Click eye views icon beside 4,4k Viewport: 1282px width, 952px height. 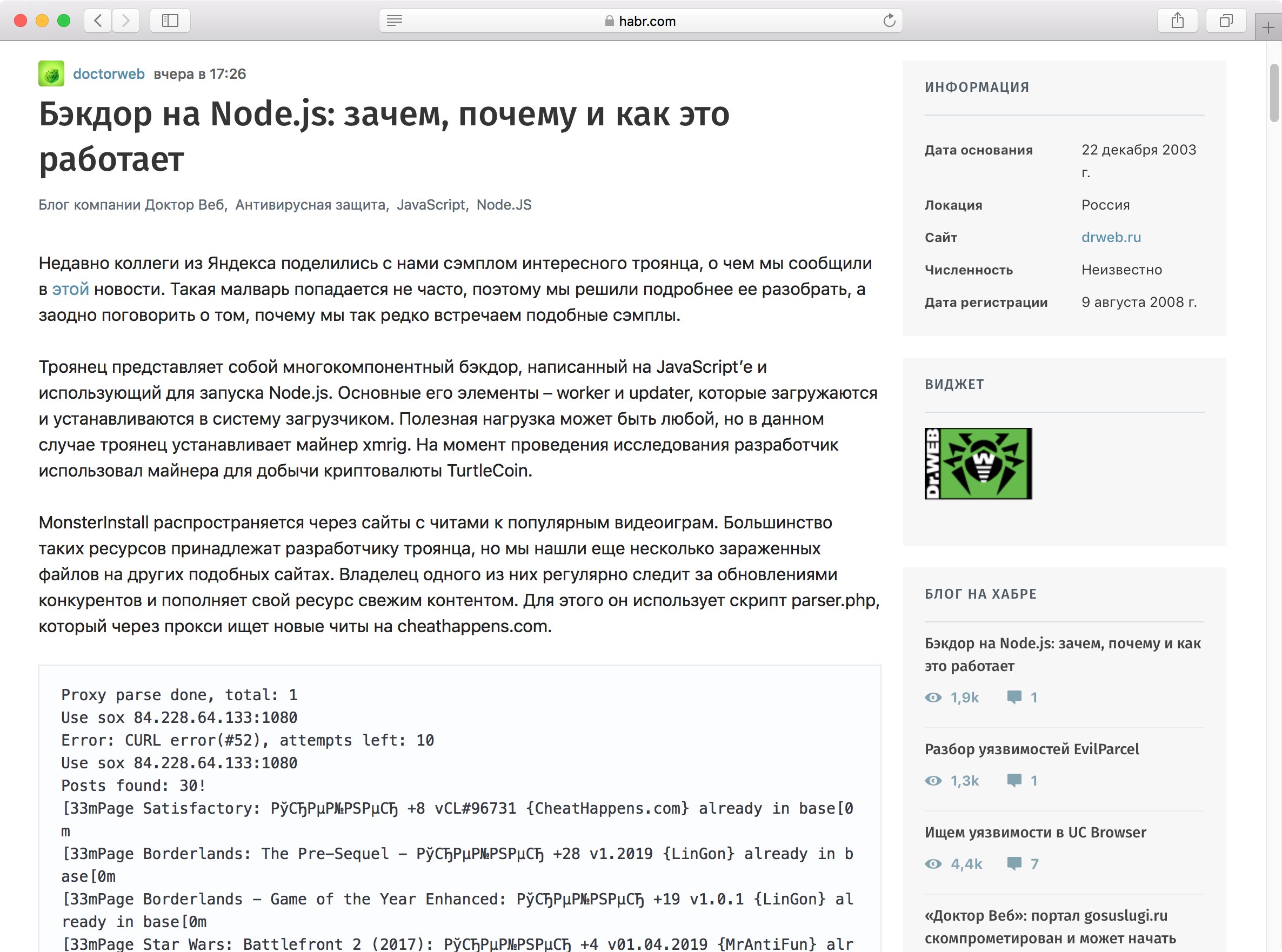coord(933,863)
